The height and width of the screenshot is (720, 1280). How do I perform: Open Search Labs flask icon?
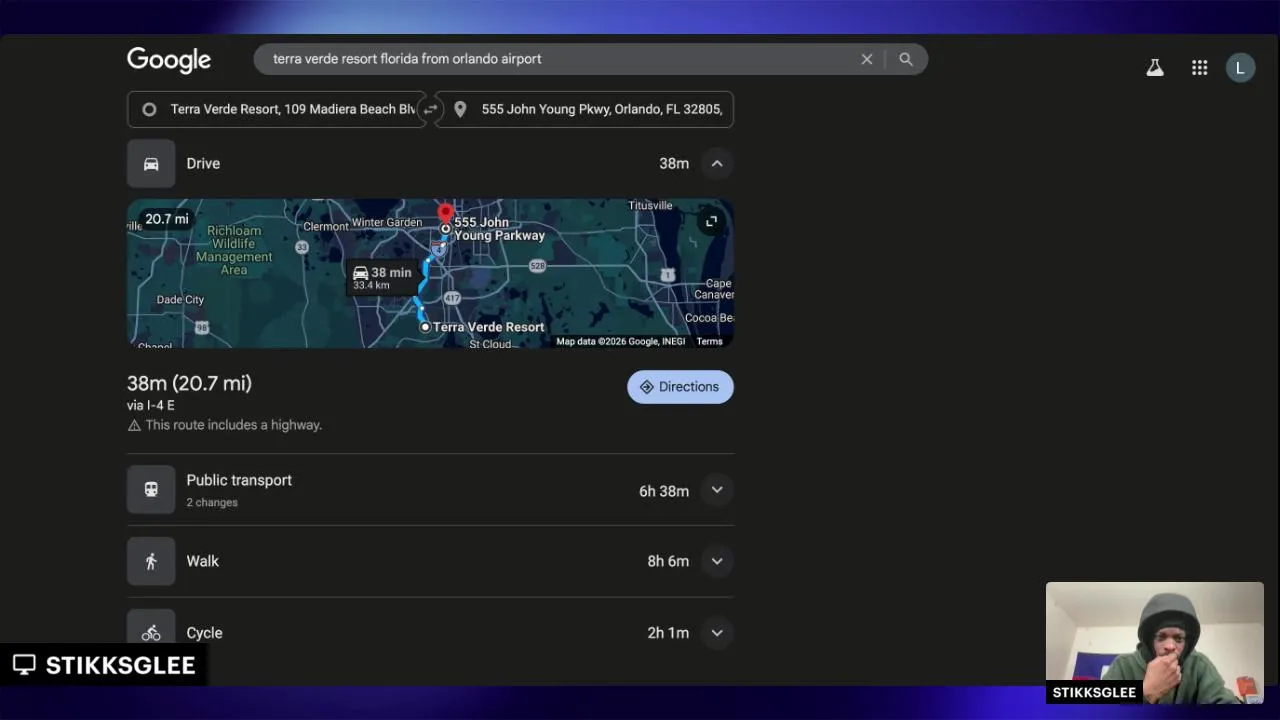coord(1155,68)
